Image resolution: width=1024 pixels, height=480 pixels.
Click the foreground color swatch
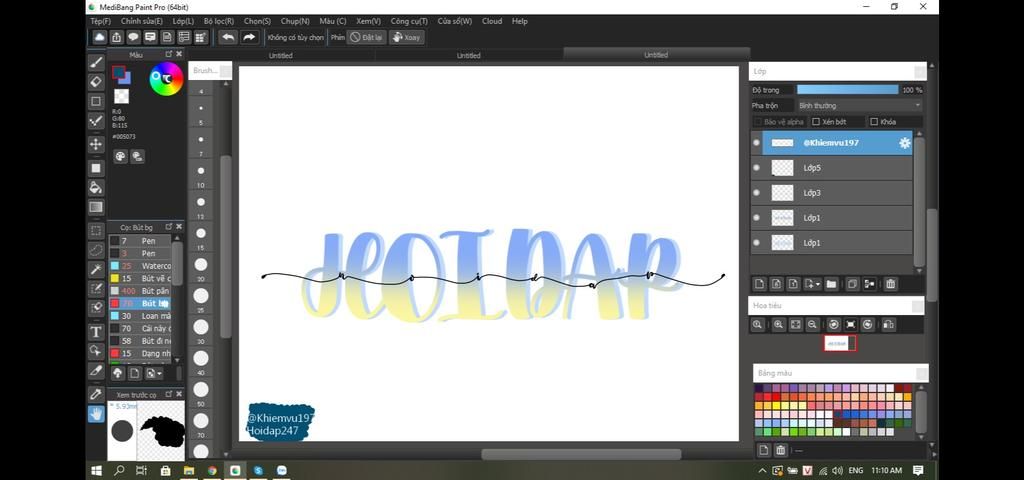[118, 72]
